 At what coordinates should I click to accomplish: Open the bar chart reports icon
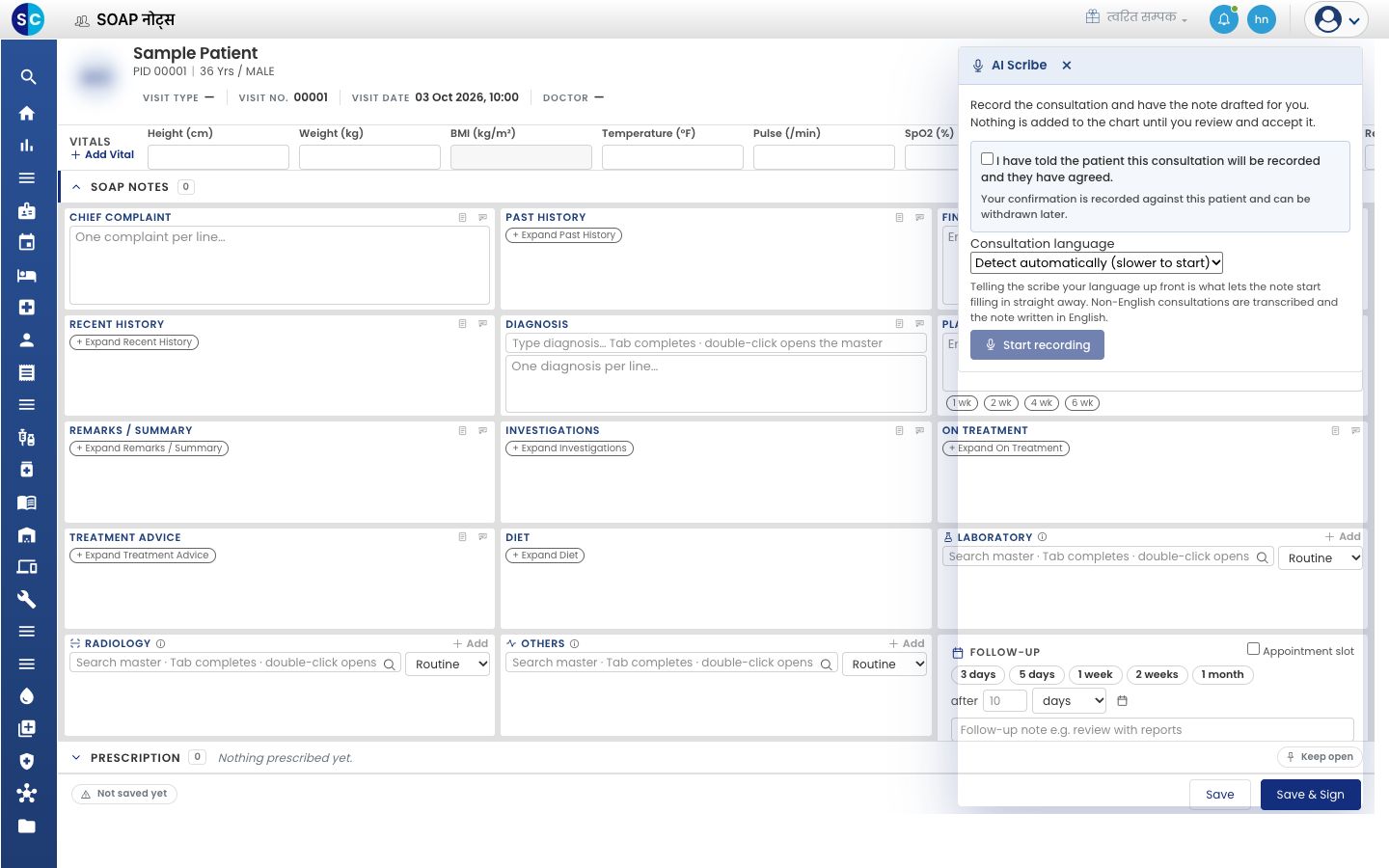click(x=27, y=146)
